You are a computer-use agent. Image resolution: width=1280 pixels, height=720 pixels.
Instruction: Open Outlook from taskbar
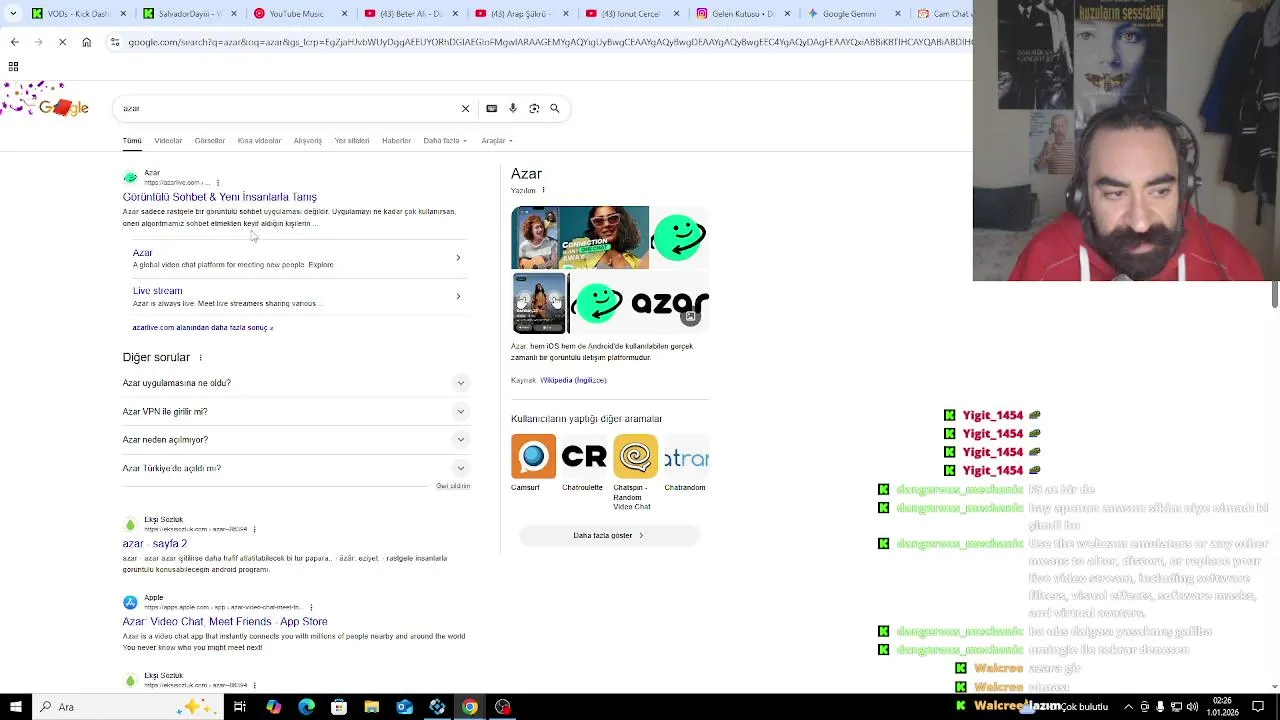point(404,707)
